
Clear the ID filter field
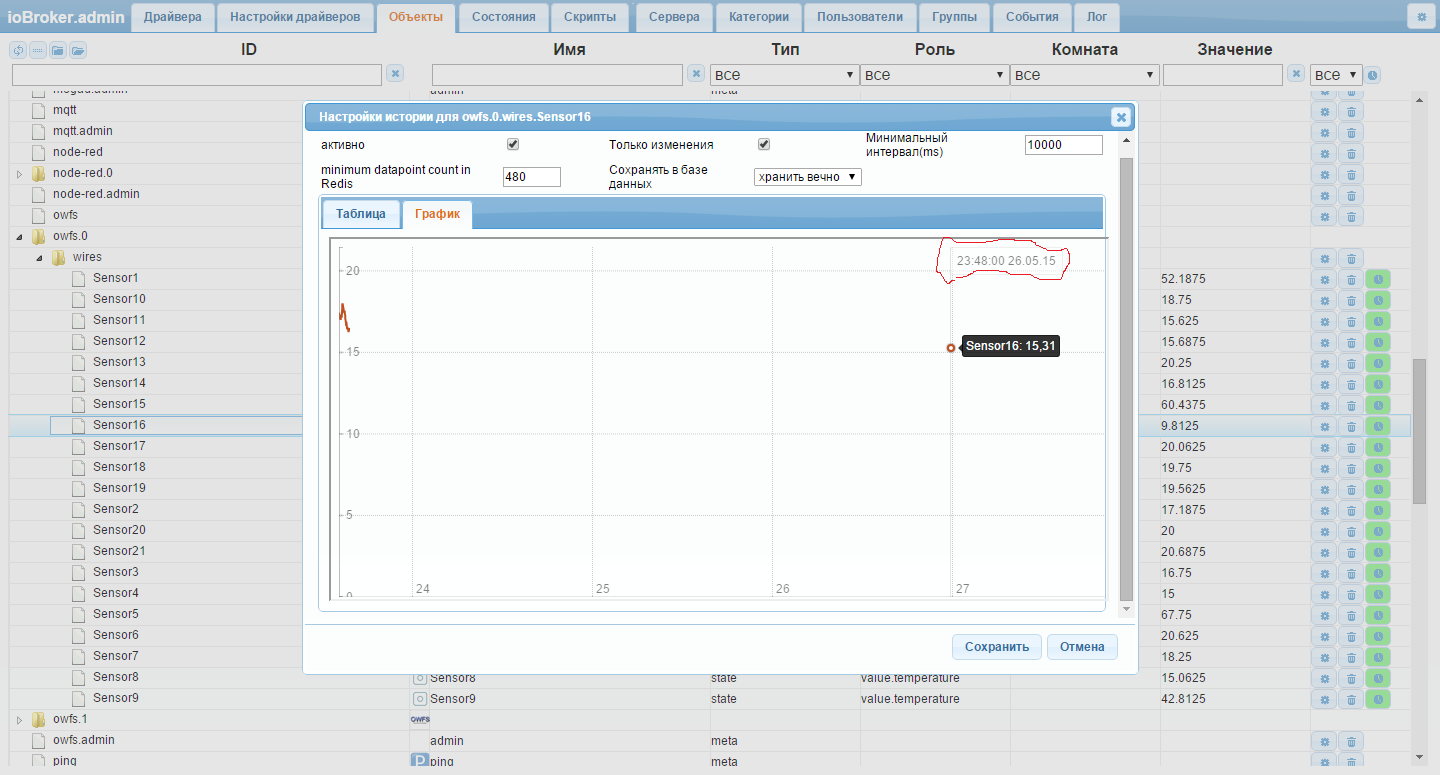[395, 74]
